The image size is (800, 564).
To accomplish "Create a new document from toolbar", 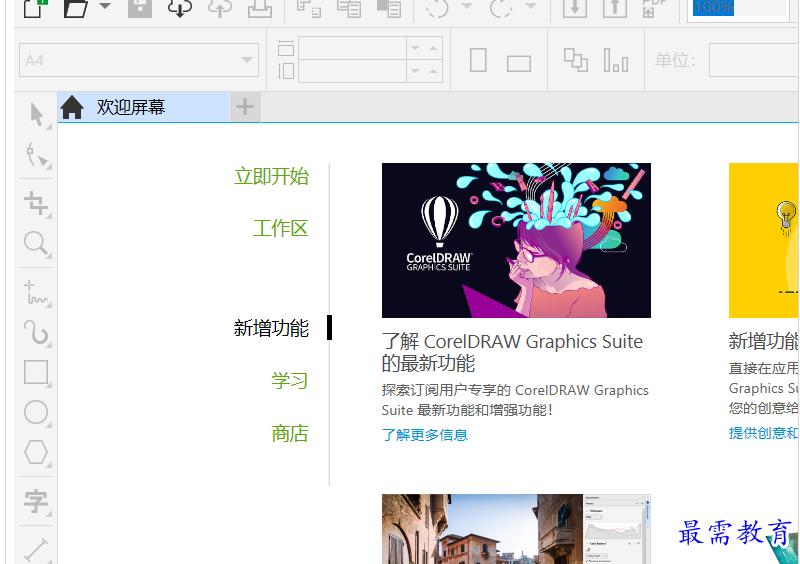I will (35, 8).
